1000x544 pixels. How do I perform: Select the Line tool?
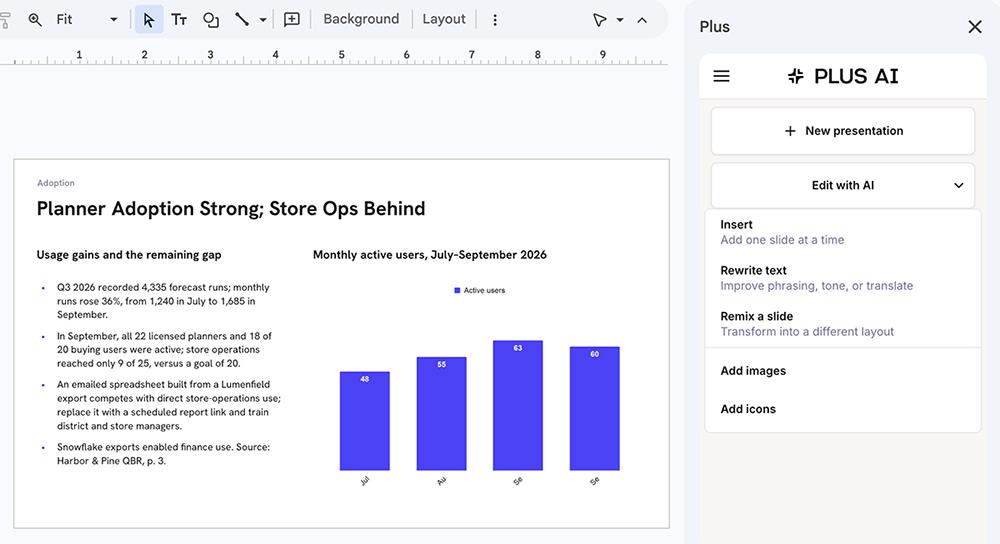[x=242, y=20]
